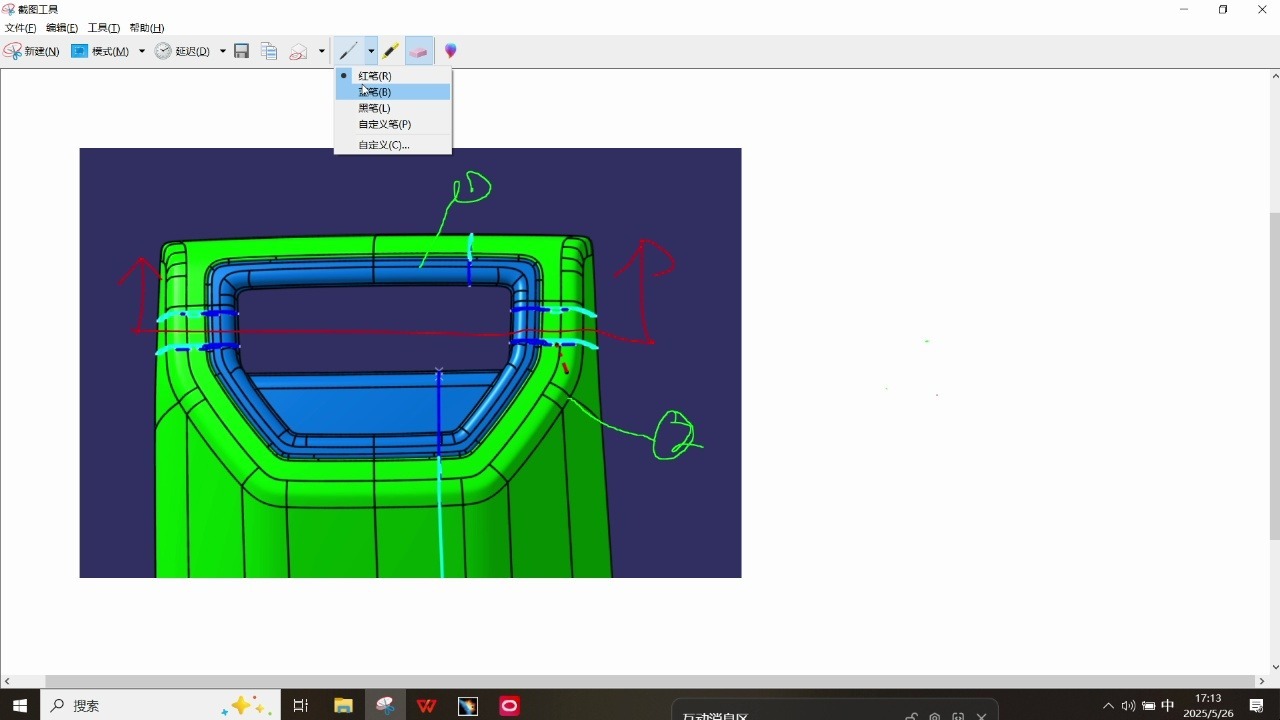Open the red rounded-square taskbar app
Viewport: 1280px width, 720px height.
[510, 705]
